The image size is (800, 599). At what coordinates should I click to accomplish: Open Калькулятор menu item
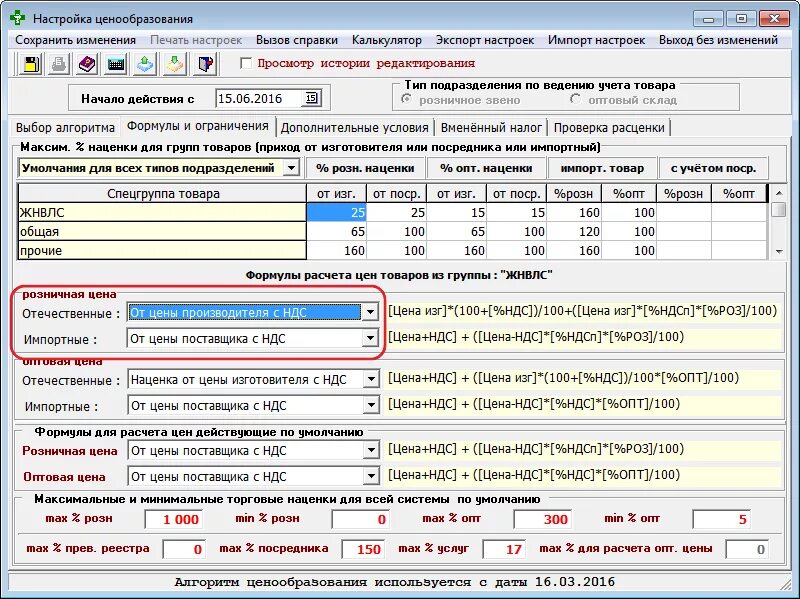[x=387, y=40]
